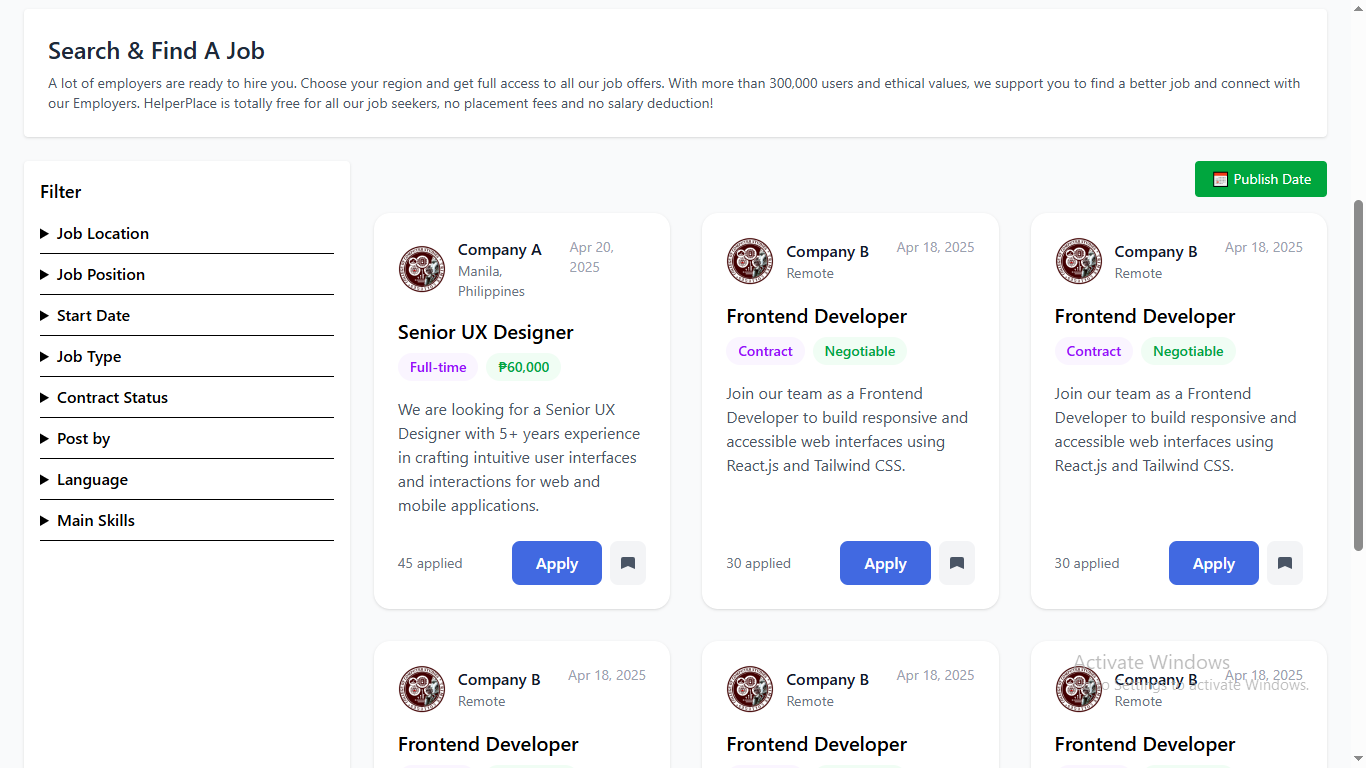This screenshot has width=1366, height=768.
Task: Expand the Job Position filter
Action: (x=100, y=275)
